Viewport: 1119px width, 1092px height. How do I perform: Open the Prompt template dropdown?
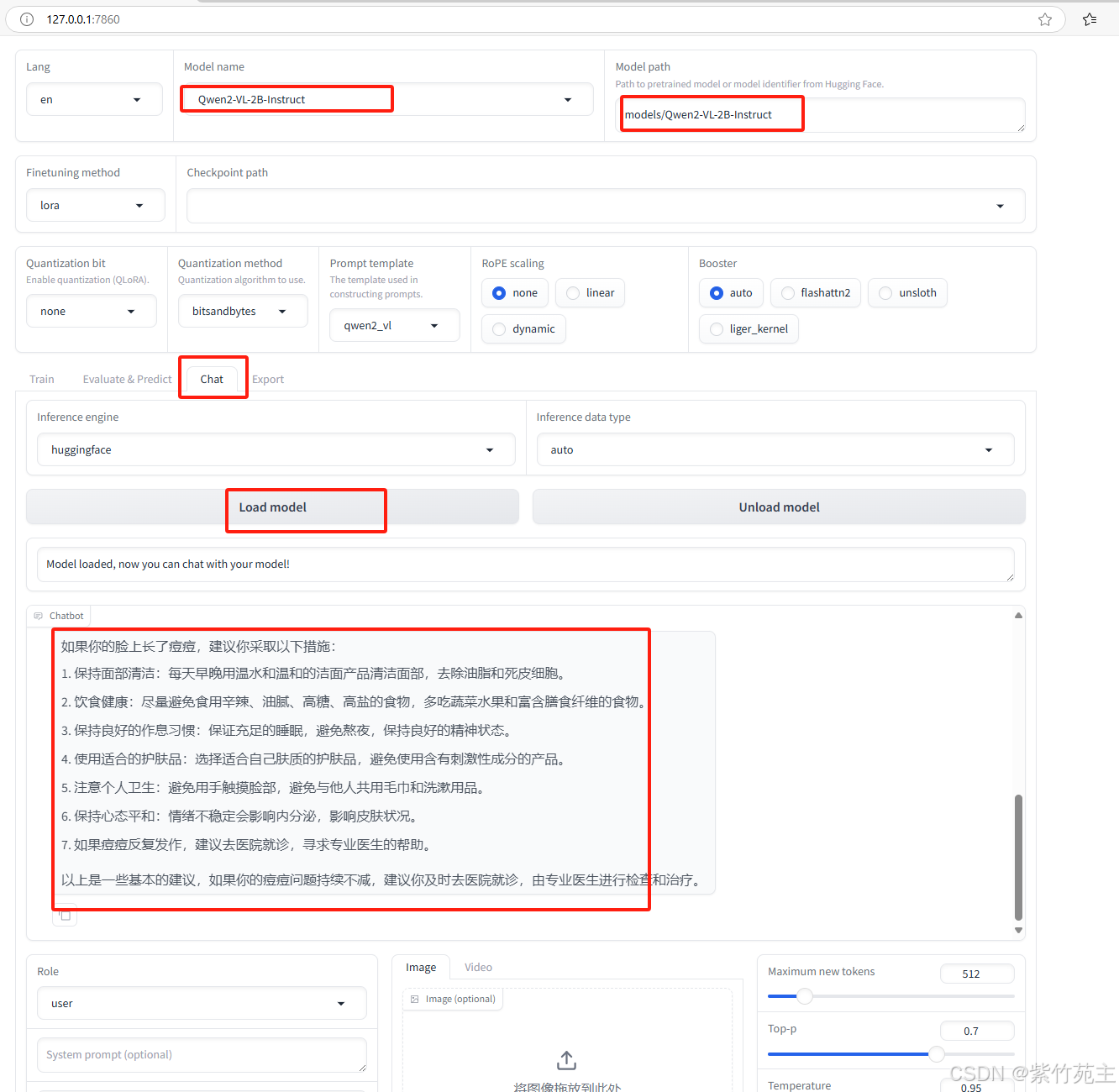[394, 325]
